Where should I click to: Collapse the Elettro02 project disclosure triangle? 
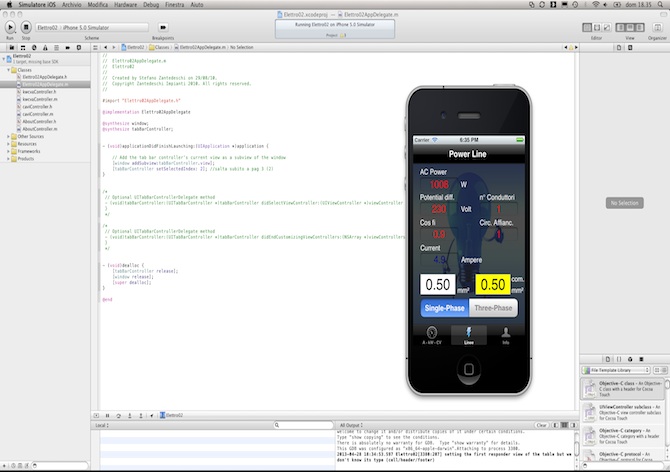click(x=3, y=59)
